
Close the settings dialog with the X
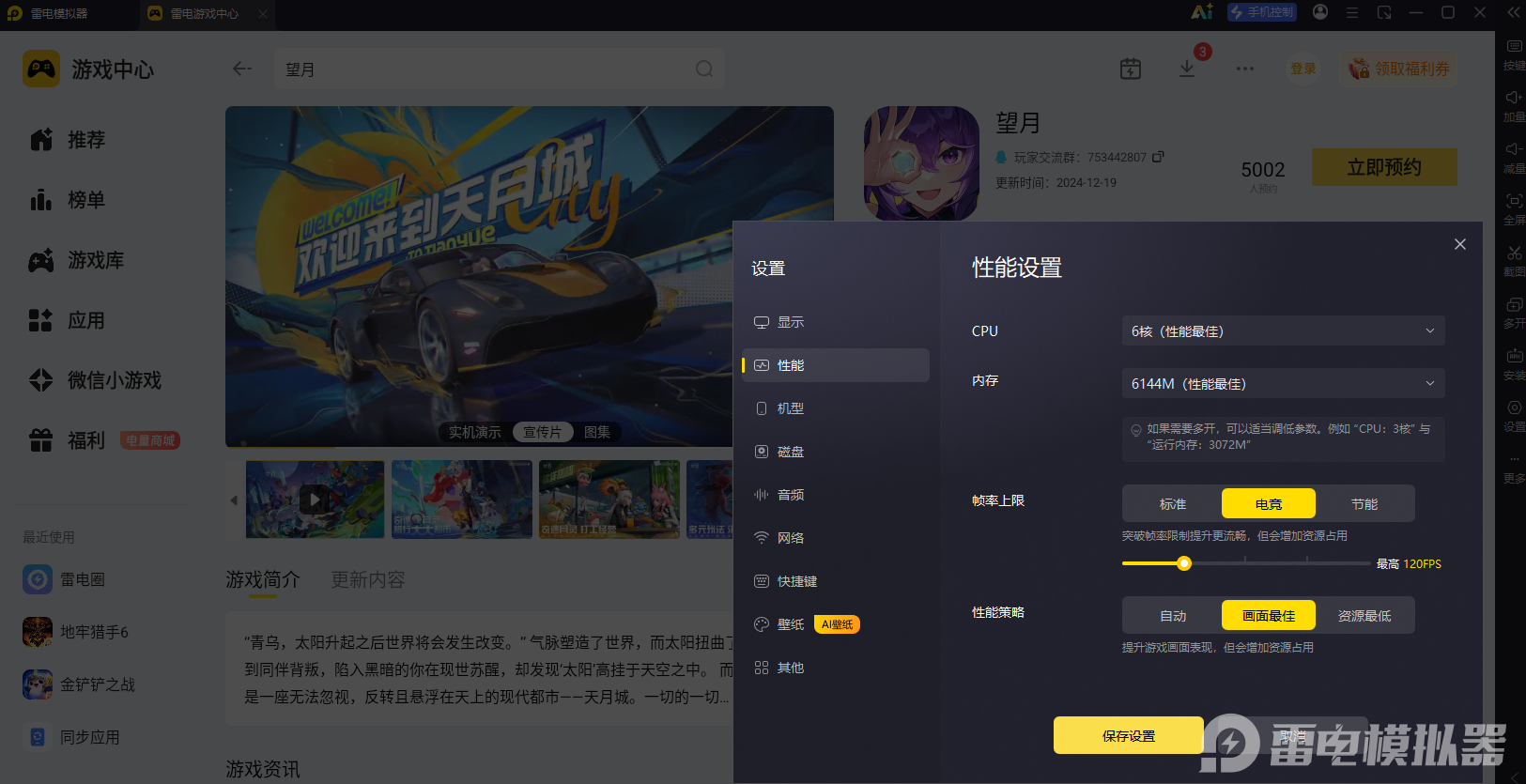(1460, 244)
